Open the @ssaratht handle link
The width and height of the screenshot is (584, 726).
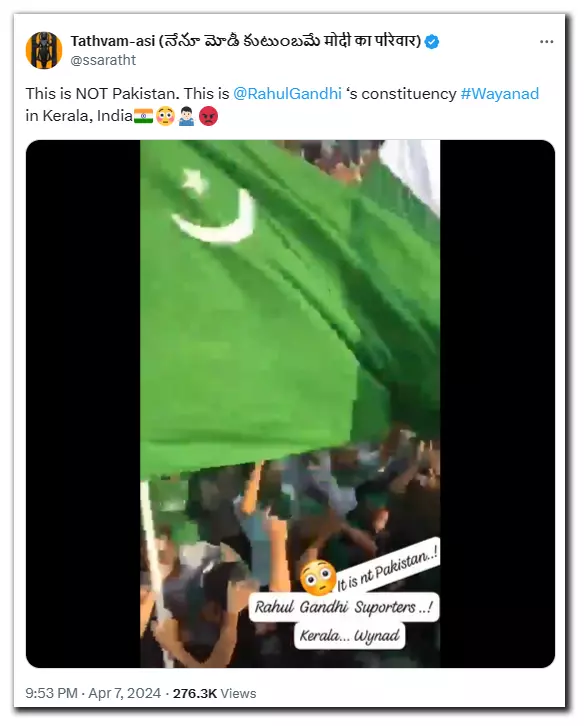click(x=103, y=60)
